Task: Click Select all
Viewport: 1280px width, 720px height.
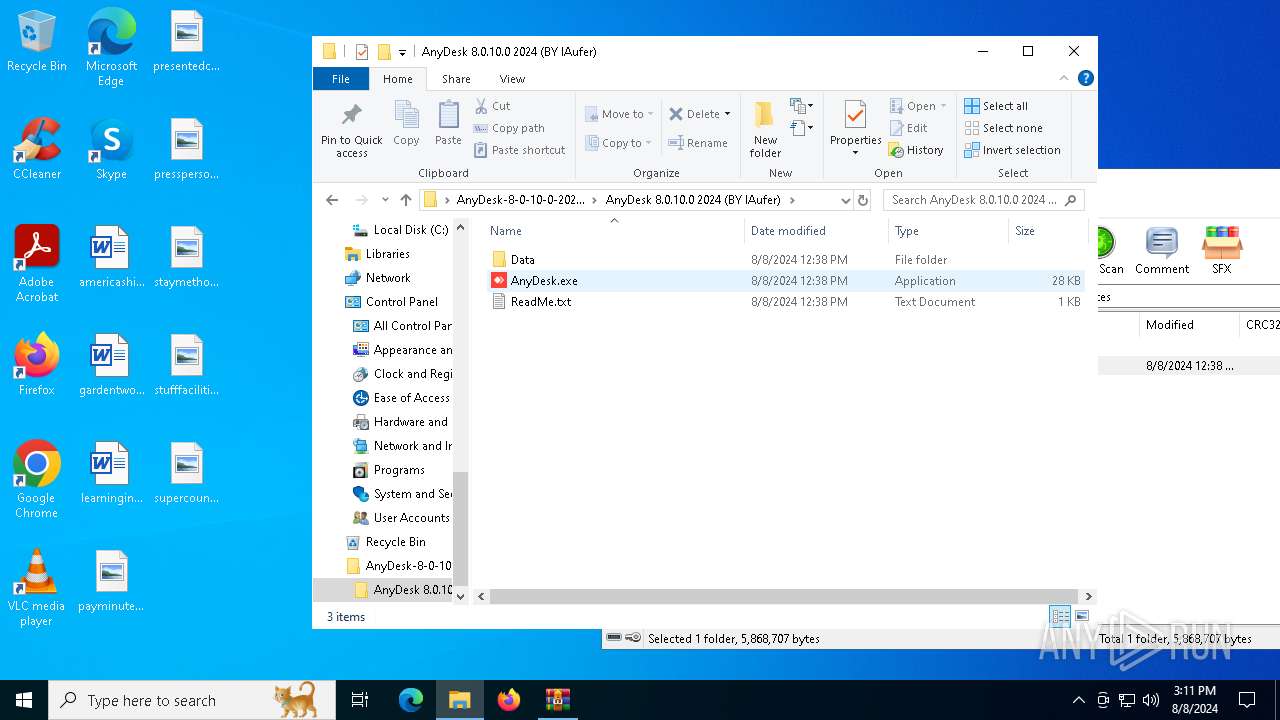Action: point(996,106)
